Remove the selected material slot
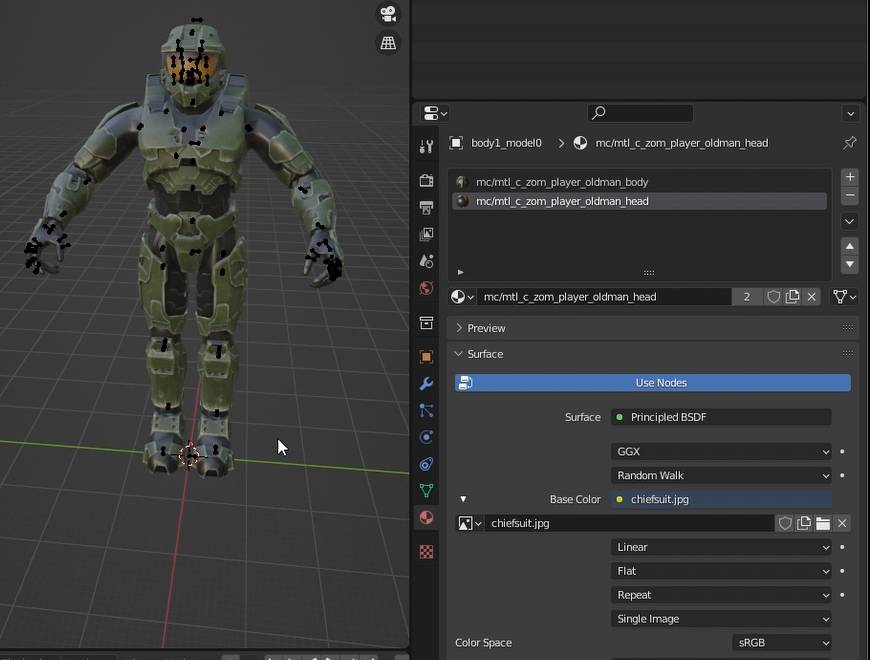 click(850, 196)
